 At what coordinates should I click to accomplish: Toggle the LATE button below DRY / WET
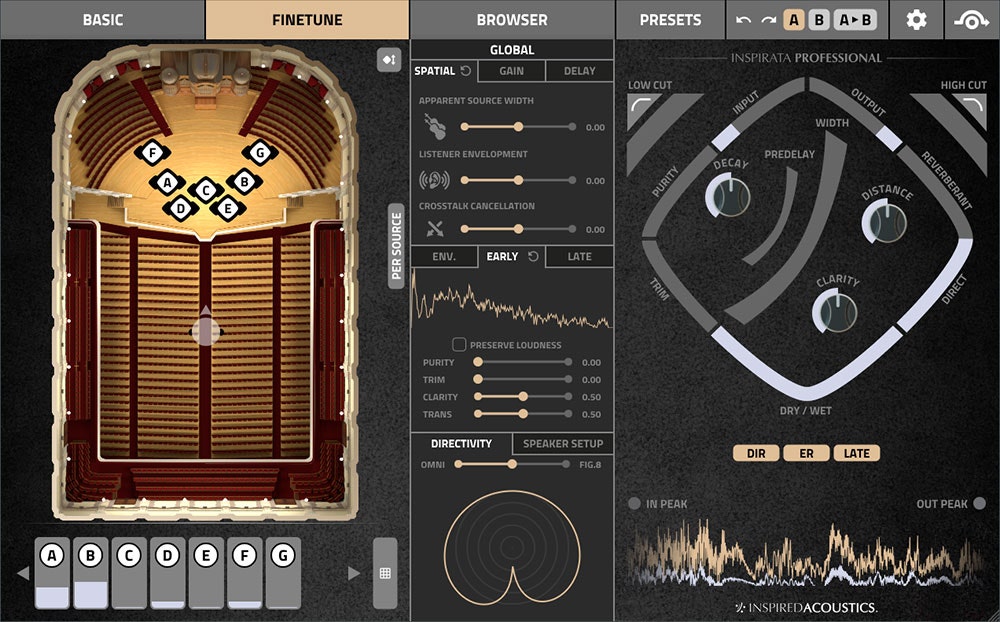point(857,453)
